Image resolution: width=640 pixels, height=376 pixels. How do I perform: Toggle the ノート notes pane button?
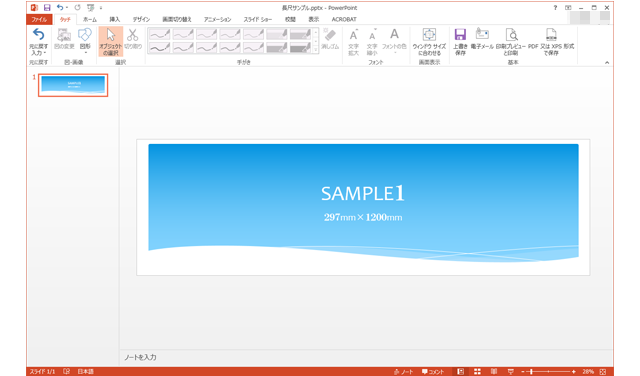pos(403,372)
